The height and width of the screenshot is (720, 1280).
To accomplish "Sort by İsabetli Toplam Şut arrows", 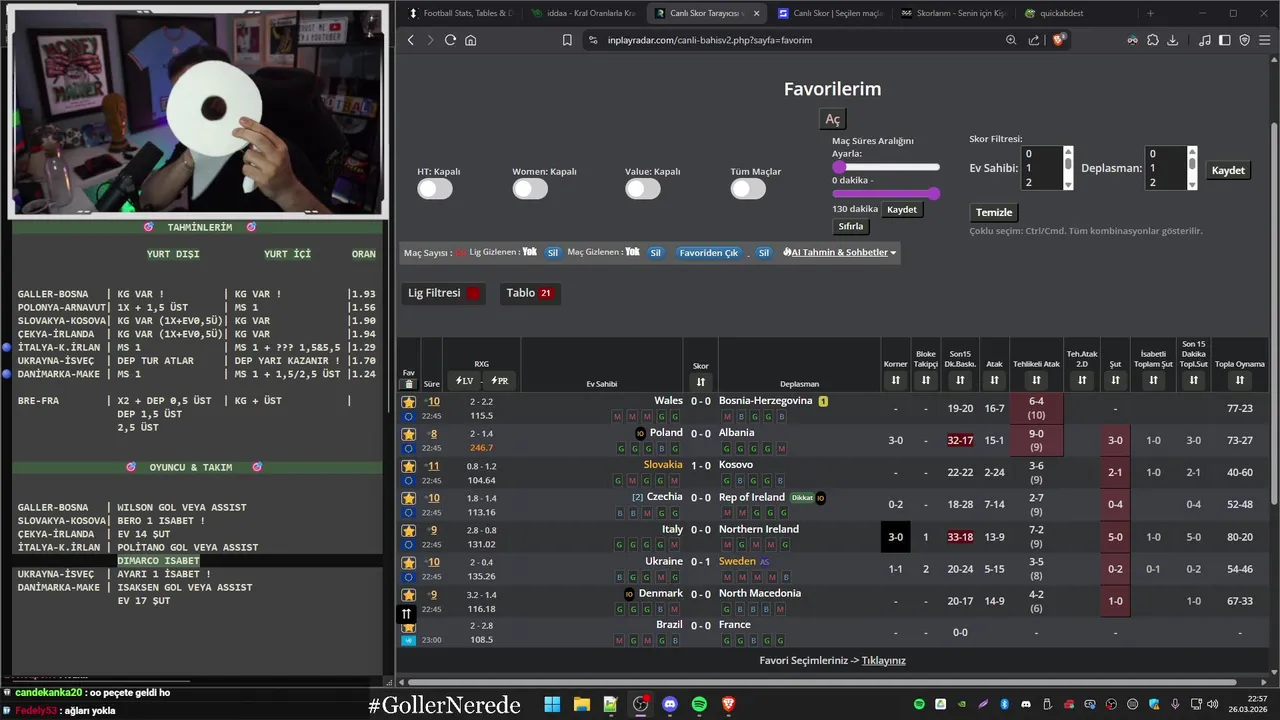I will (x=1153, y=381).
